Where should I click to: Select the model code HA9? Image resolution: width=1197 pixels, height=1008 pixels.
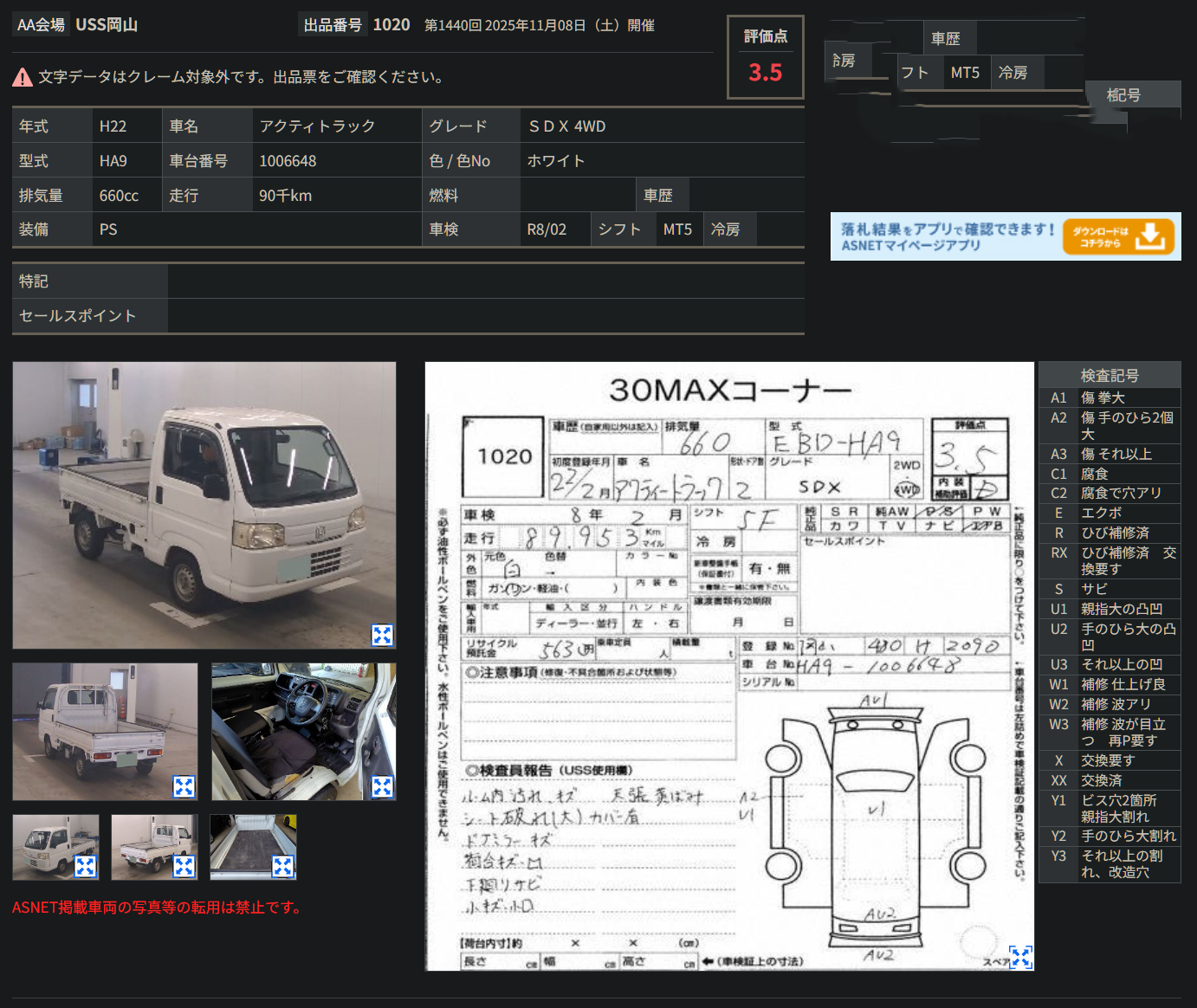pos(113,161)
